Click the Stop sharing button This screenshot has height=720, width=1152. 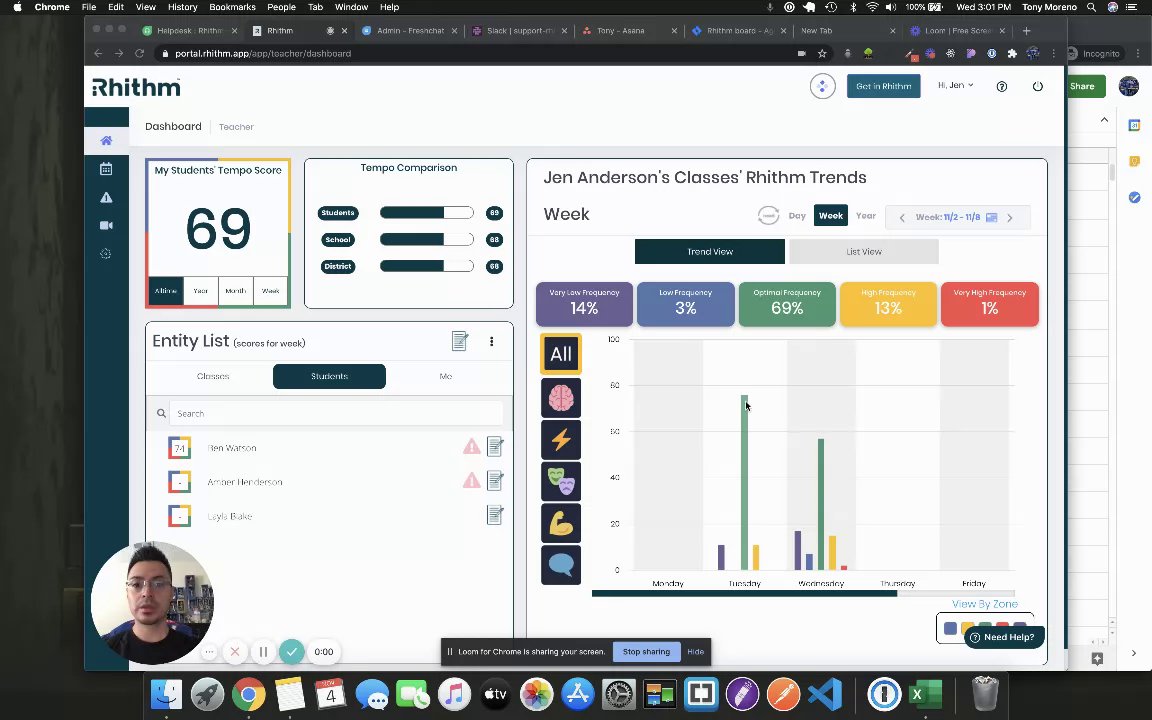click(647, 652)
